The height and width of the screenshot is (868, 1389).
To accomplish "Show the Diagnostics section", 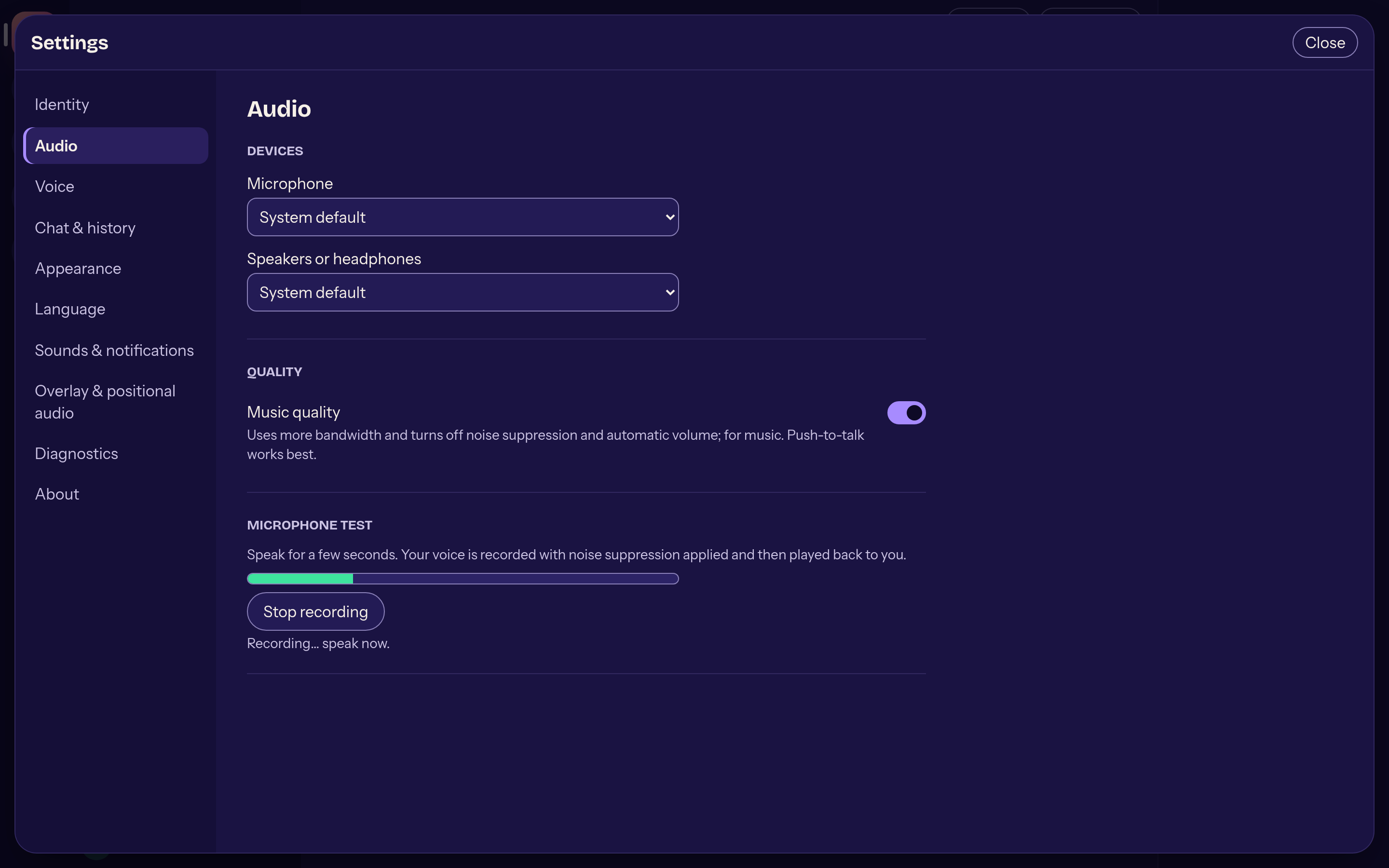I will pos(115,453).
